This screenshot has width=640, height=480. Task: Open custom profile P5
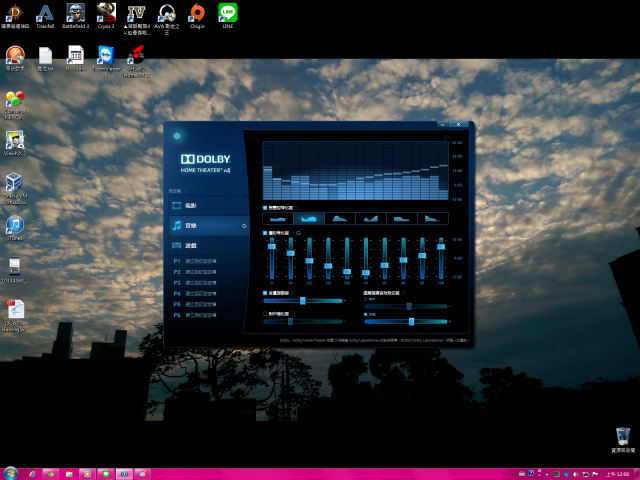click(209, 304)
